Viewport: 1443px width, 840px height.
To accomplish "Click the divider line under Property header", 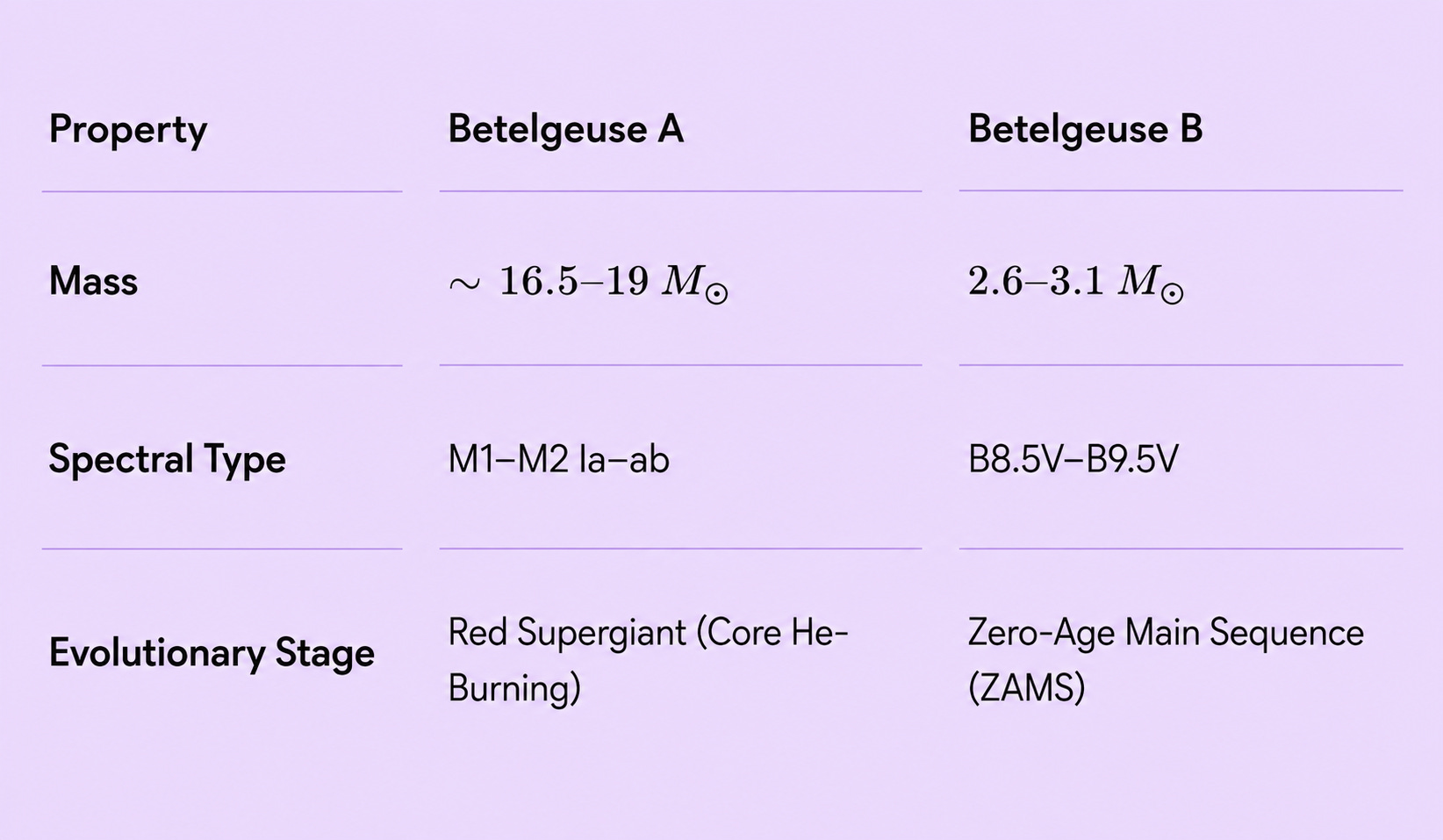I will pyautogui.click(x=222, y=191).
